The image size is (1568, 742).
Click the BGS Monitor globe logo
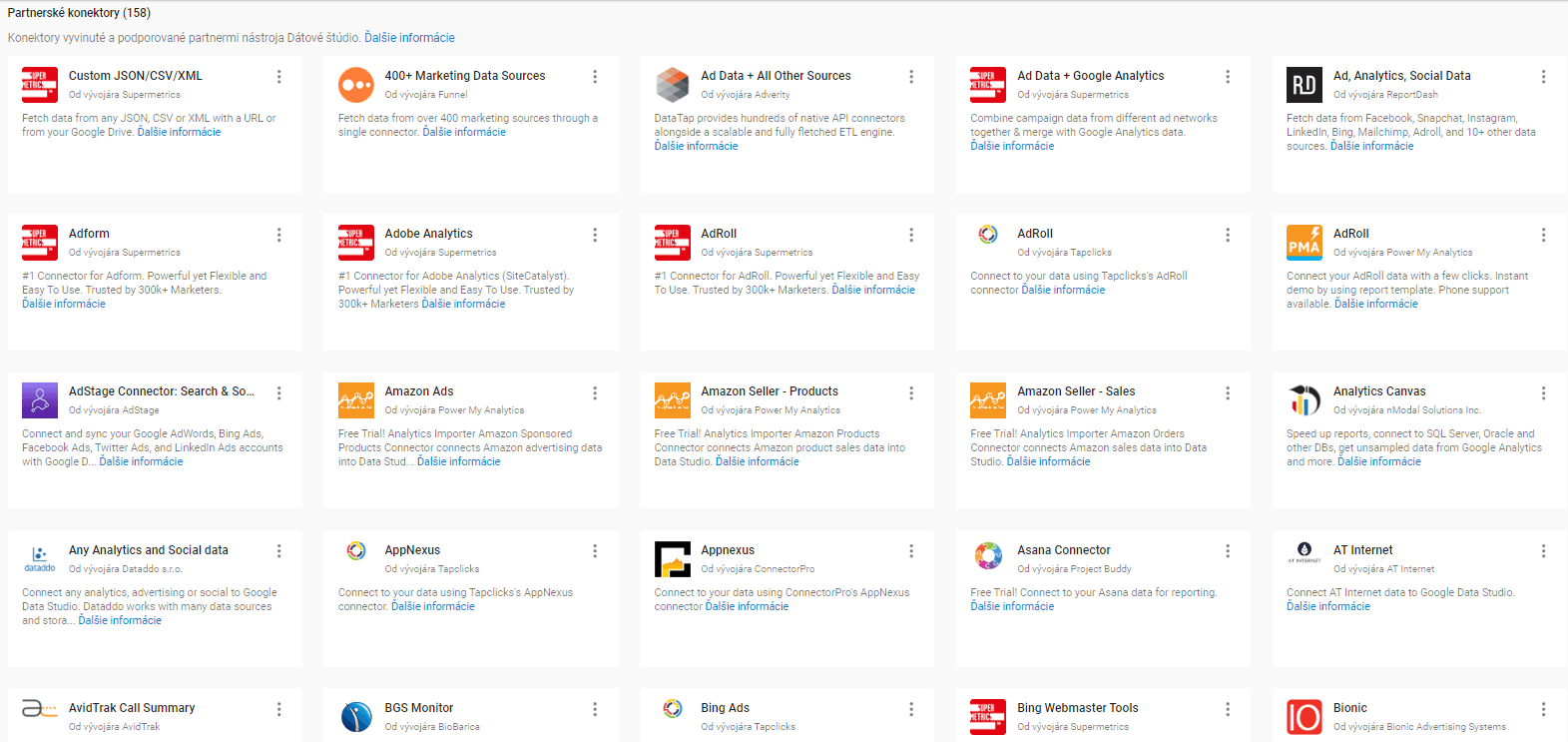click(356, 717)
